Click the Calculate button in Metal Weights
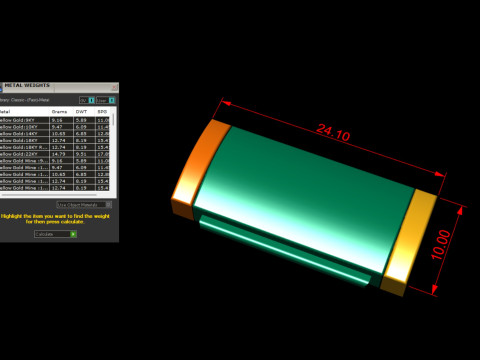The image size is (480, 360). [55, 234]
